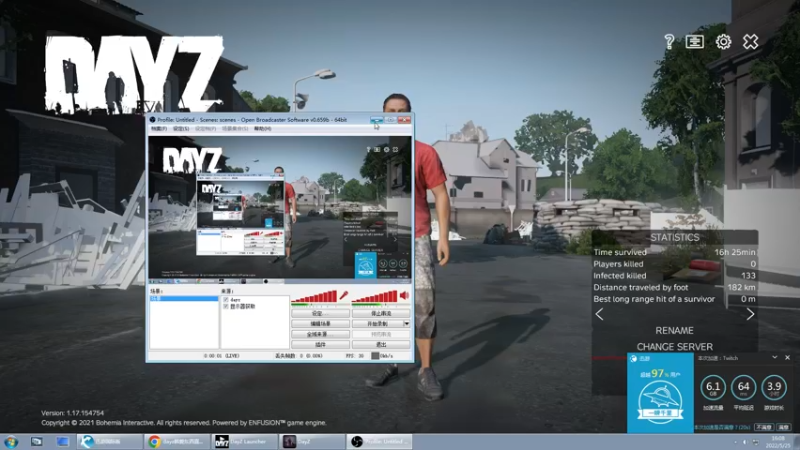Click the Global Sources button in OBS
The image size is (800, 450).
pyautogui.click(x=320, y=335)
